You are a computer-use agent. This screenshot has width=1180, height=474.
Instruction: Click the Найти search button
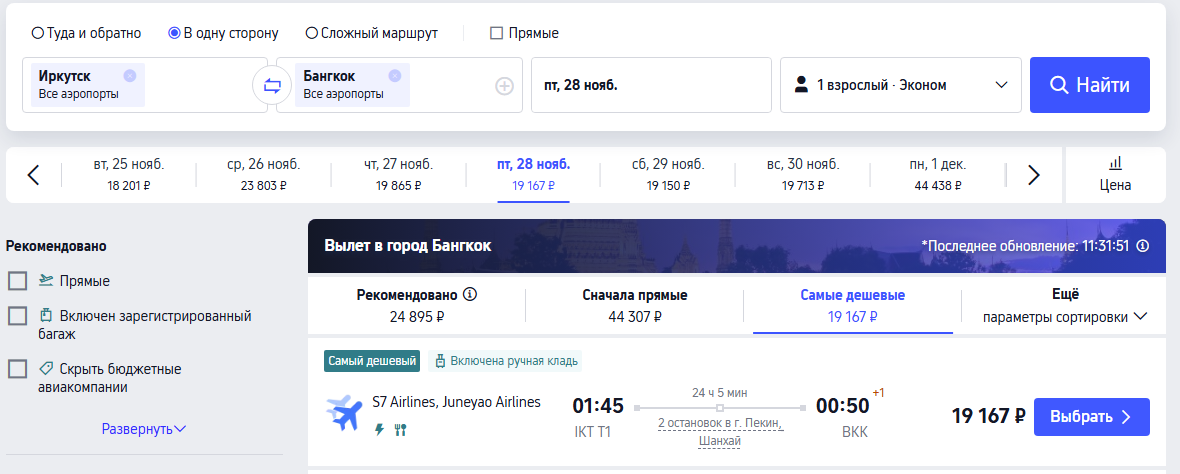click(1089, 85)
